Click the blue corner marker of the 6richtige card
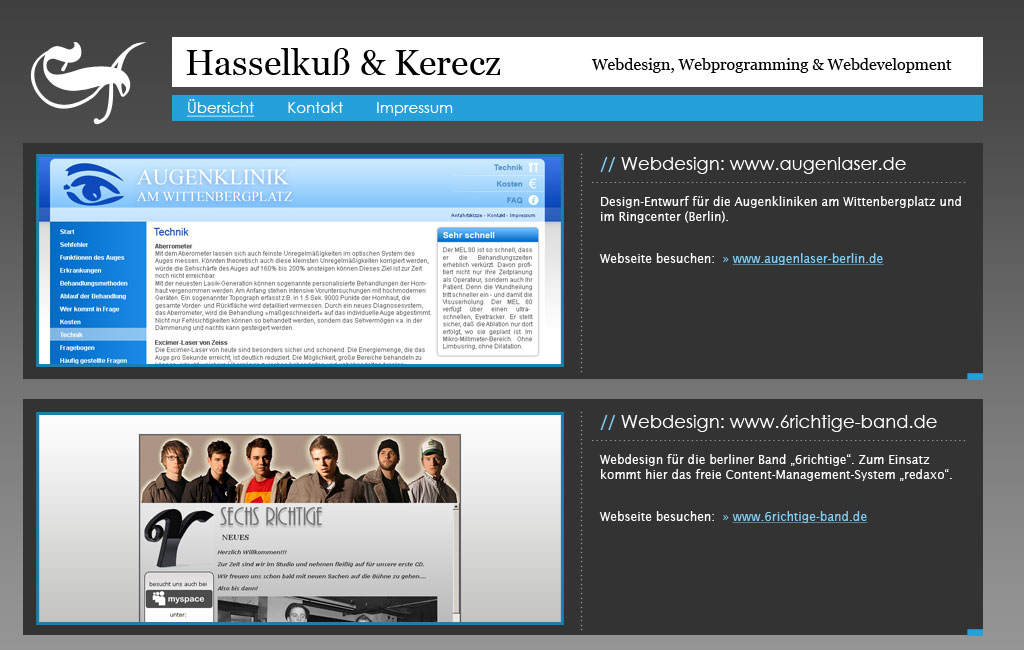Viewport: 1024px width, 650px height. (975, 632)
